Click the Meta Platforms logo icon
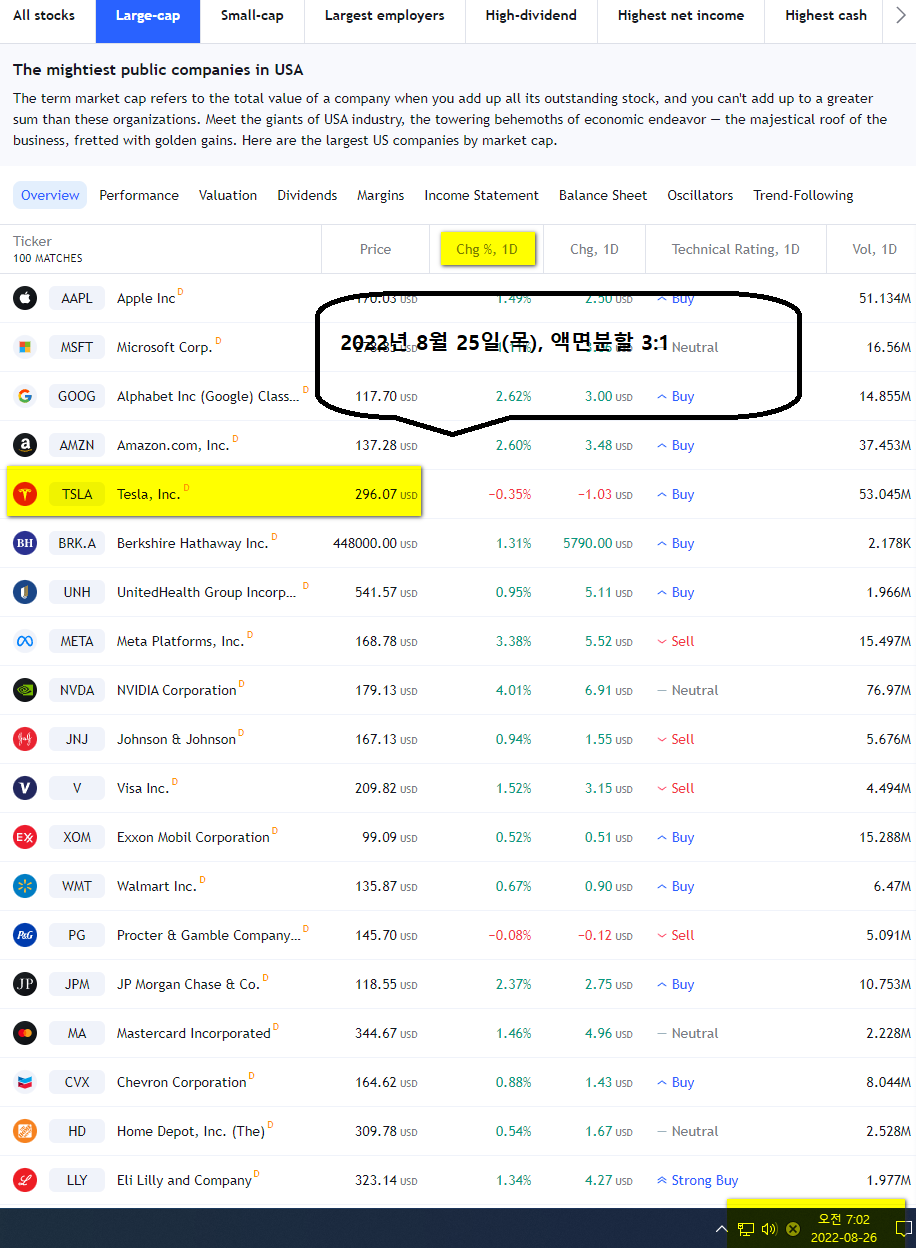The image size is (916, 1248). pos(25,641)
